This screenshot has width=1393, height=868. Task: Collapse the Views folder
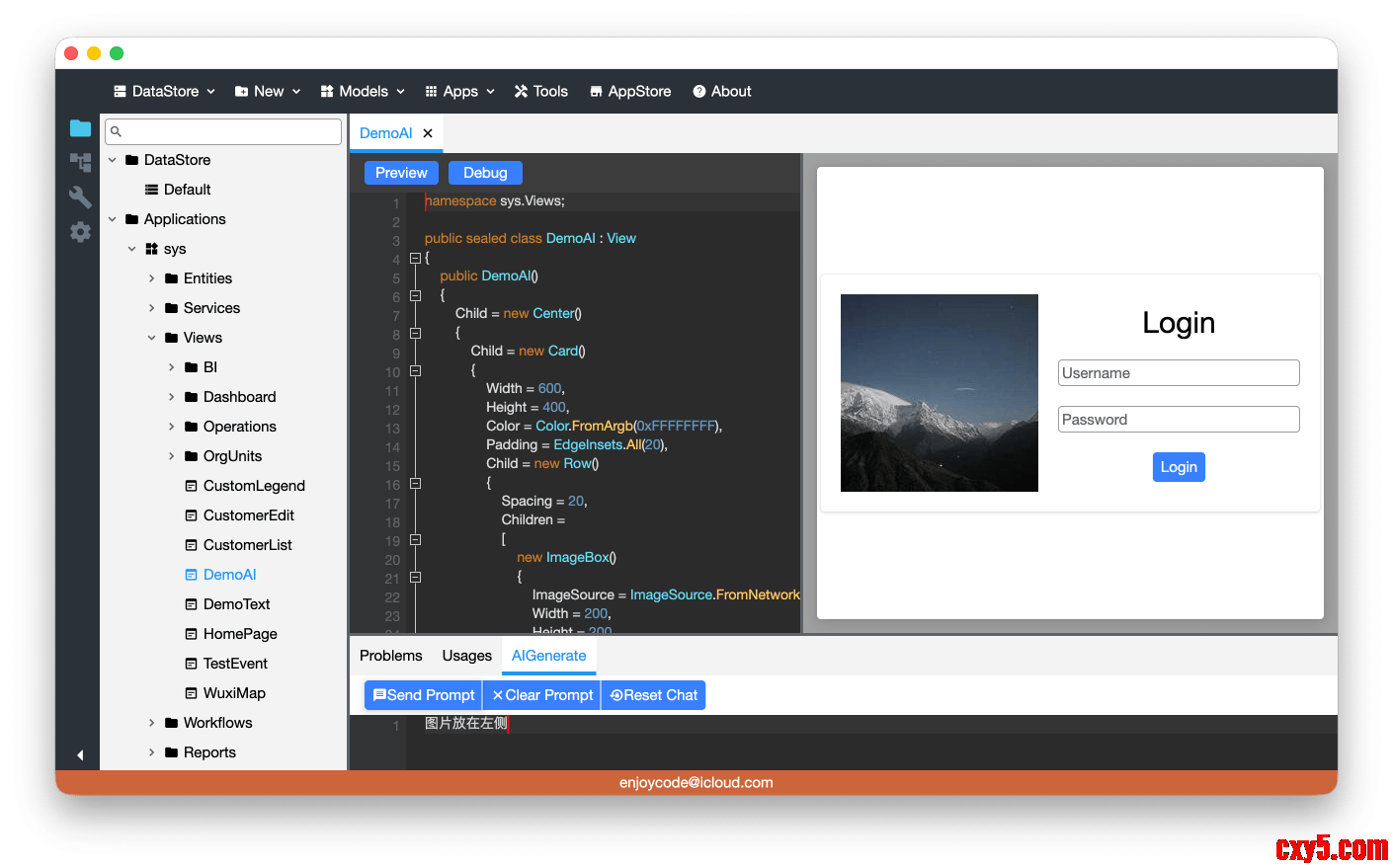[152, 338]
